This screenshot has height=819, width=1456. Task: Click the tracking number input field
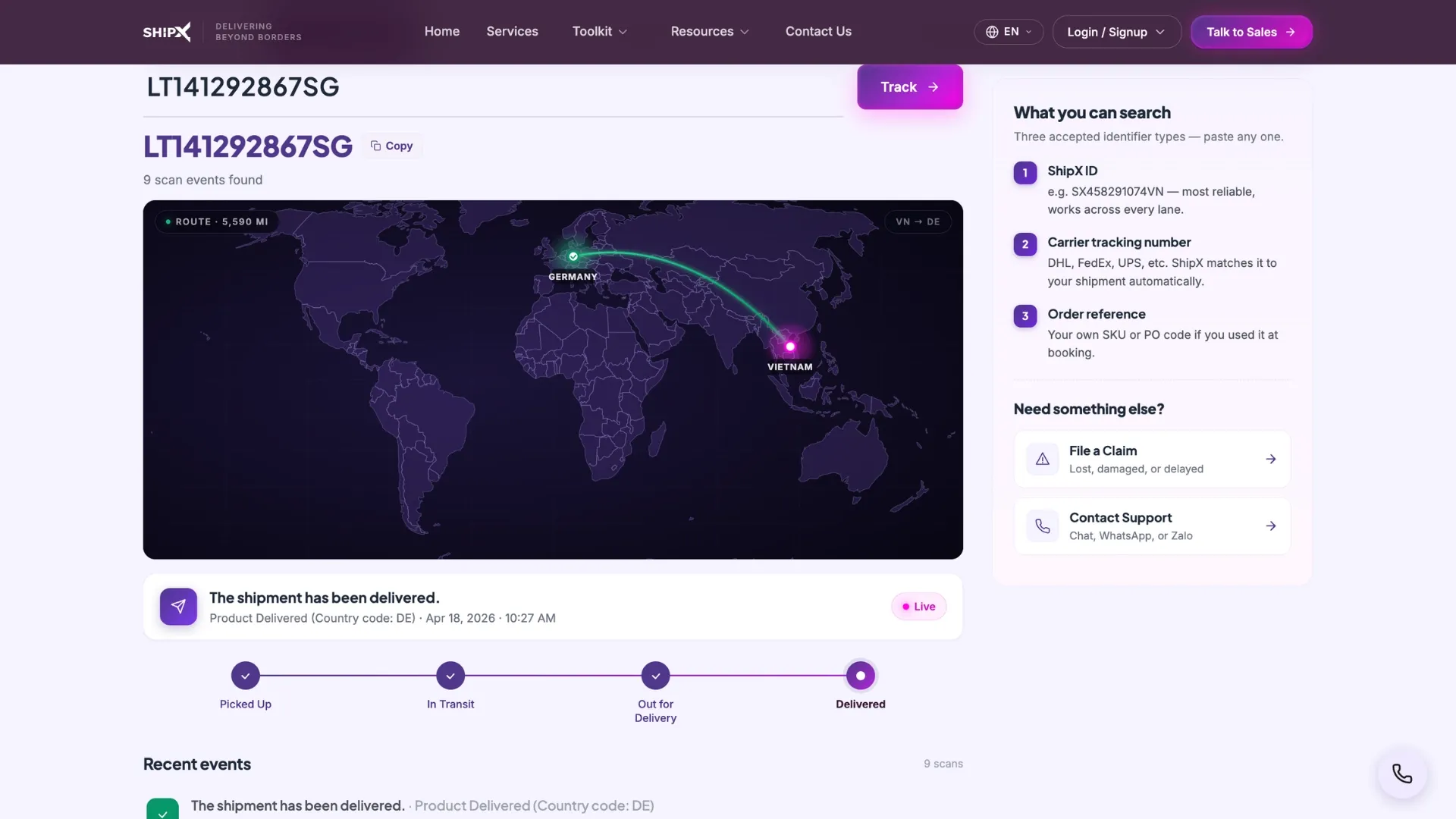493,88
